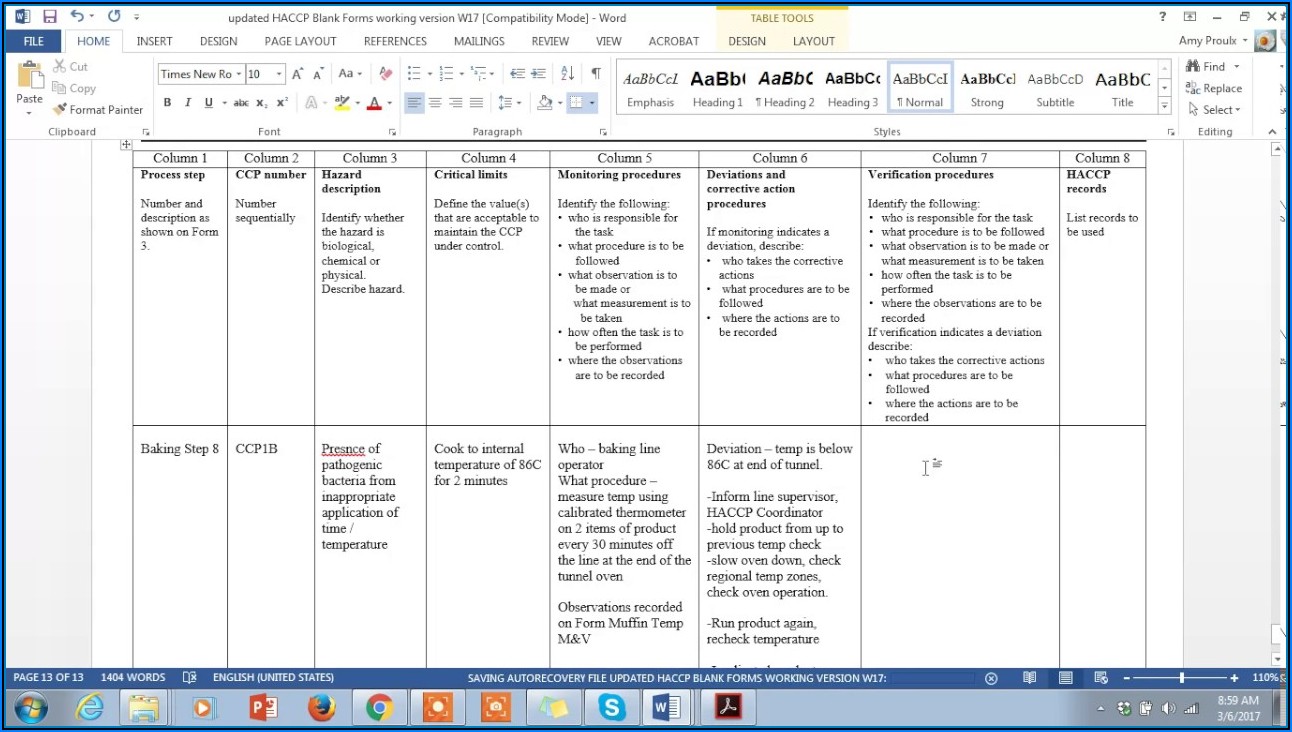Viewport: 1292px width, 732px height.
Task: Sort the selected text alphabetically
Action: [x=567, y=74]
